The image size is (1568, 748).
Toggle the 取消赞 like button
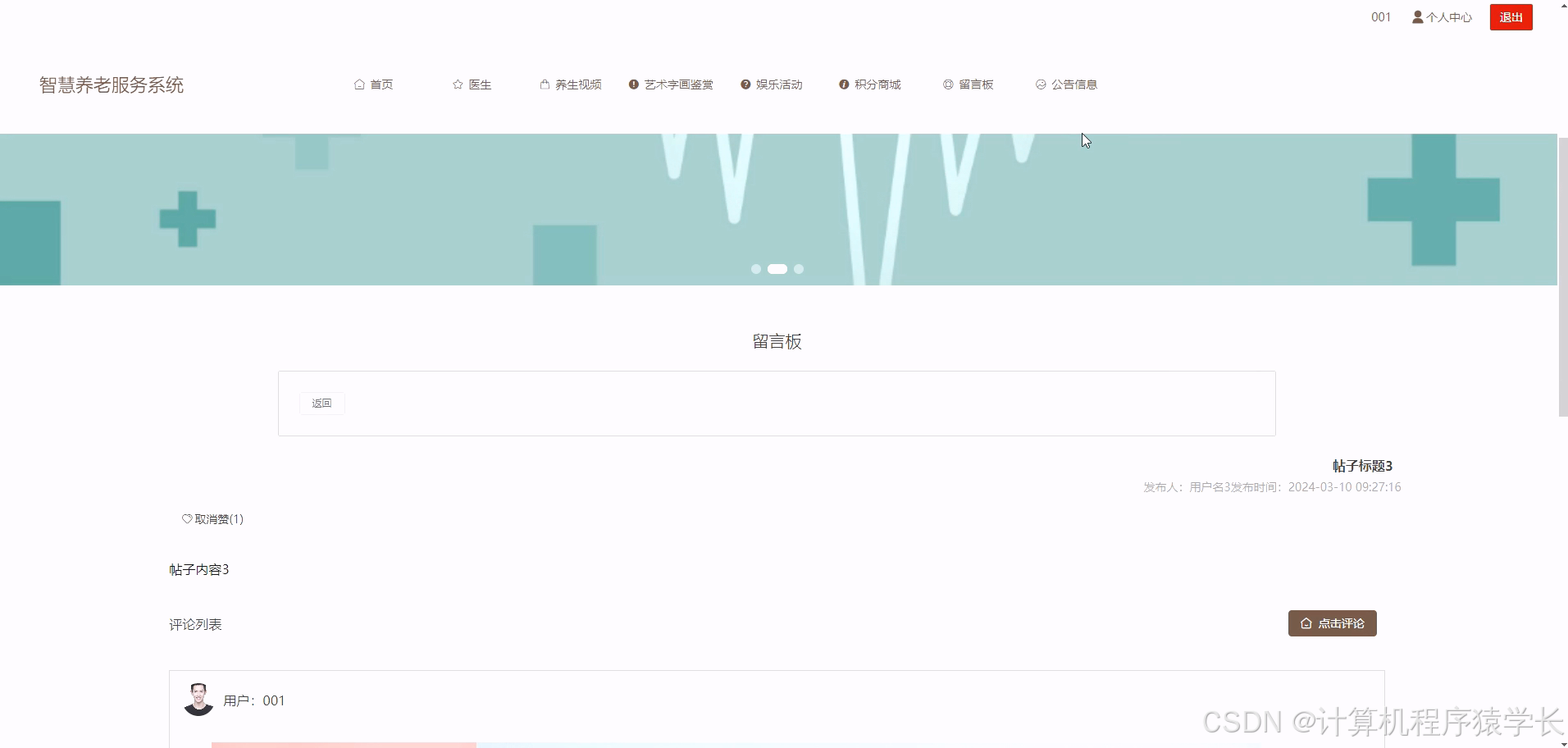click(212, 518)
